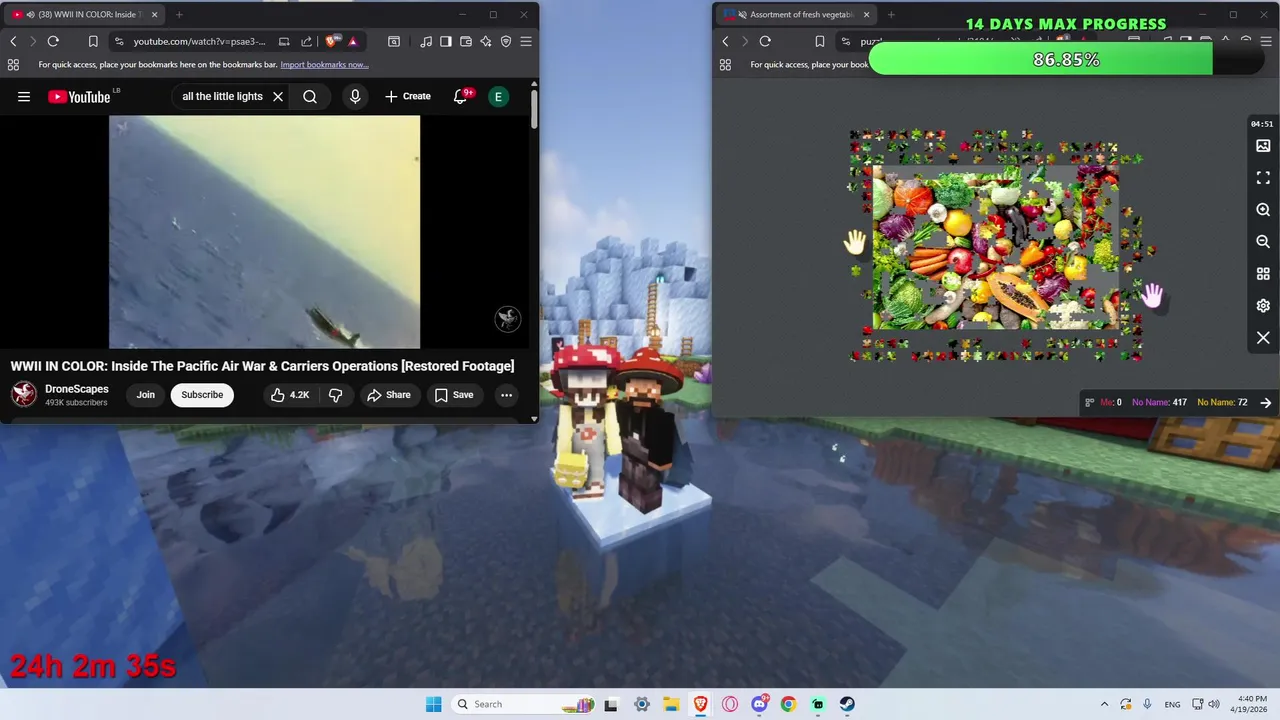Click the Windows taskbar Search box
The width and height of the screenshot is (1280, 720).
click(x=522, y=704)
